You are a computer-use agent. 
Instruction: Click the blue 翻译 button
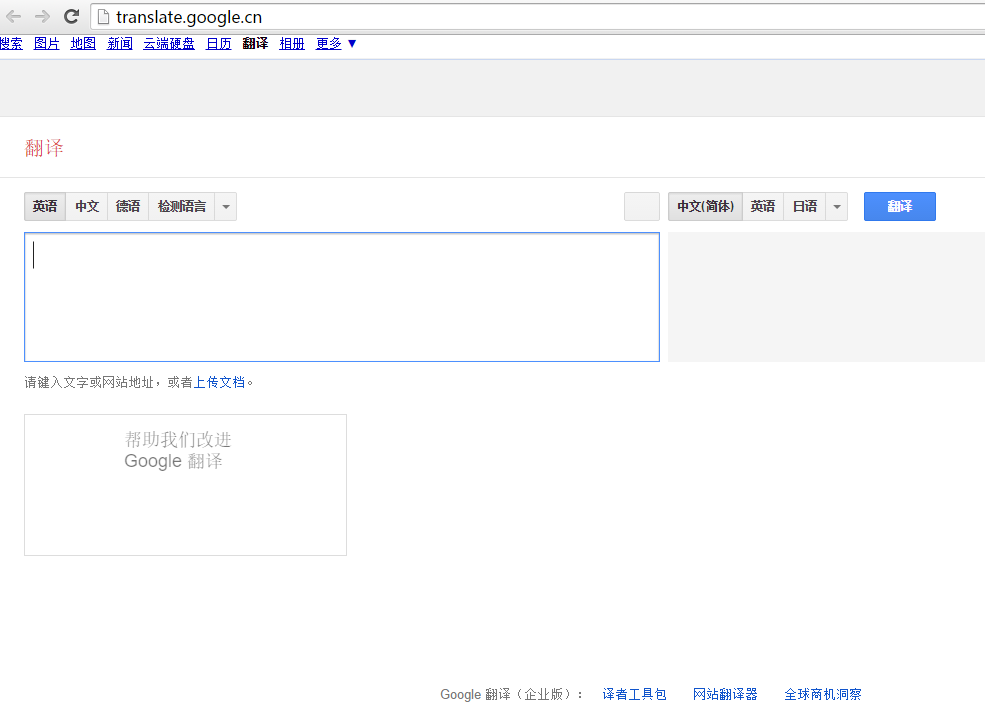pos(899,207)
